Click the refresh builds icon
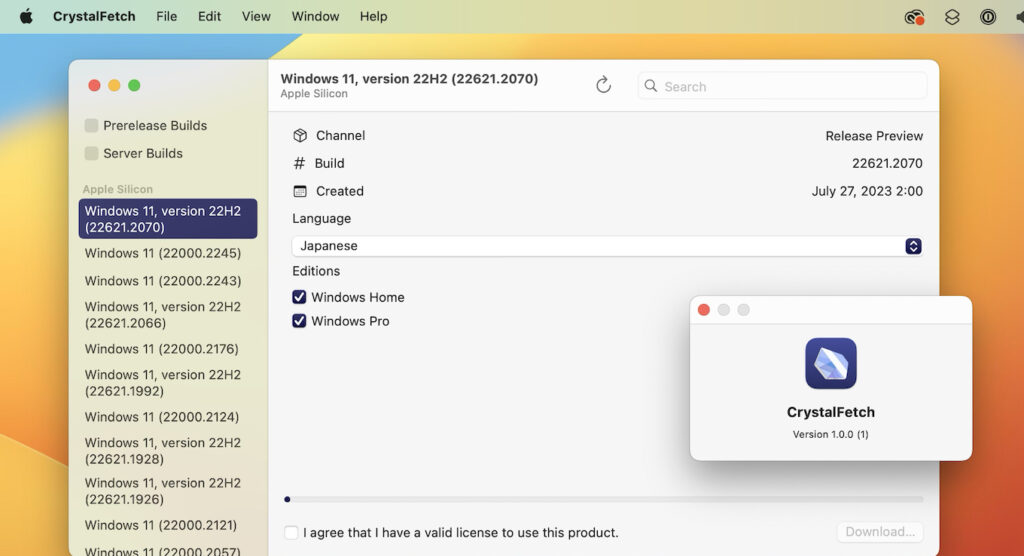The height and width of the screenshot is (556, 1024). [x=603, y=85]
